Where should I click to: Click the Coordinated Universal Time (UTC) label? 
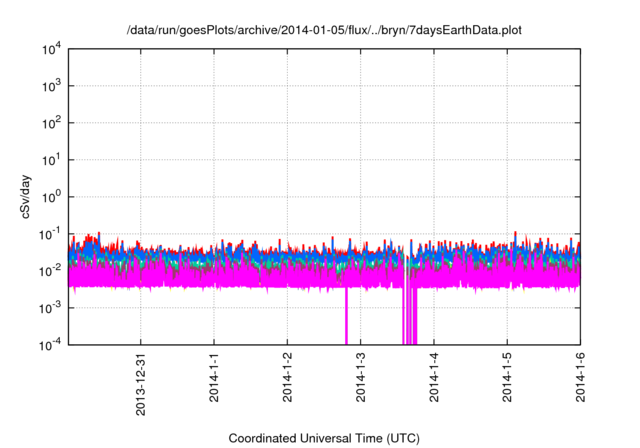point(324,438)
